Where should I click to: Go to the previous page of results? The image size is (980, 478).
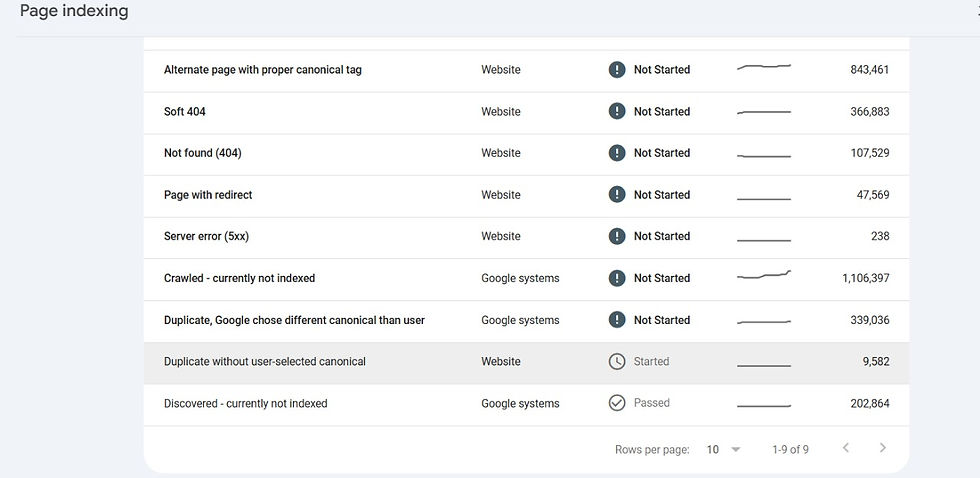click(x=846, y=449)
